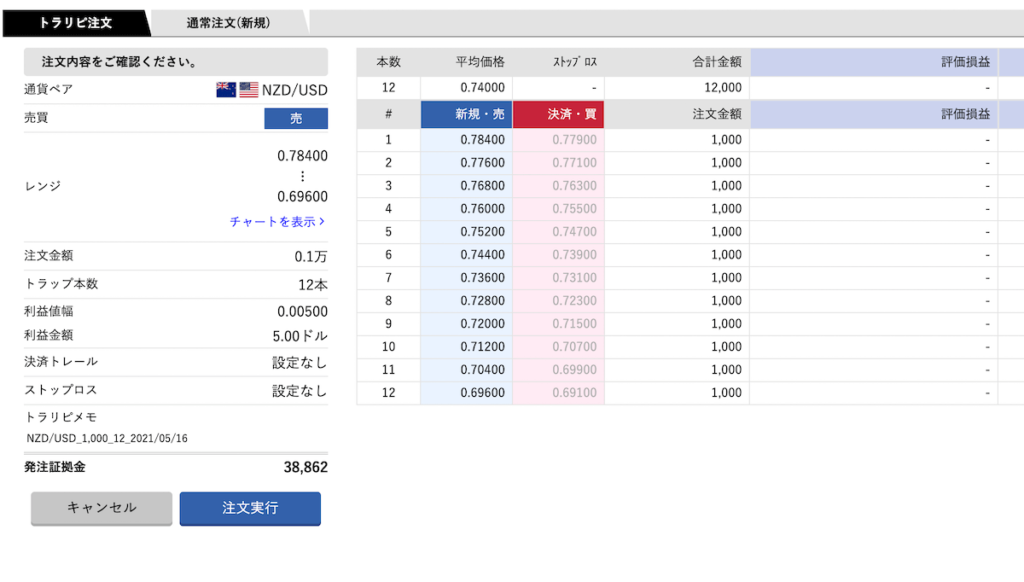Click buy price 0.77100 in row 2
The height and width of the screenshot is (582, 1024).
(x=574, y=163)
